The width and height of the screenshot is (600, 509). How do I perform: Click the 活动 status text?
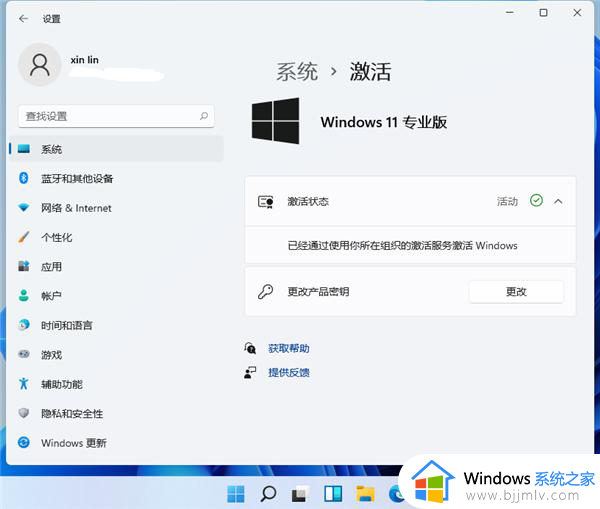point(507,201)
